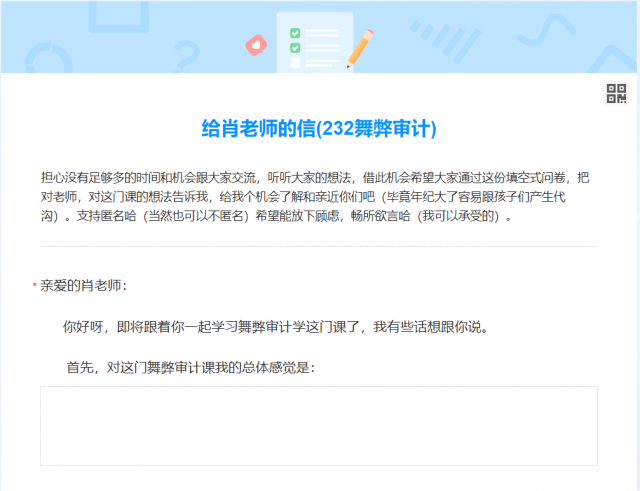Click the intro paragraph starting 担心没有足够多的时间
Viewport: 640px width, 491px height.
click(x=315, y=197)
